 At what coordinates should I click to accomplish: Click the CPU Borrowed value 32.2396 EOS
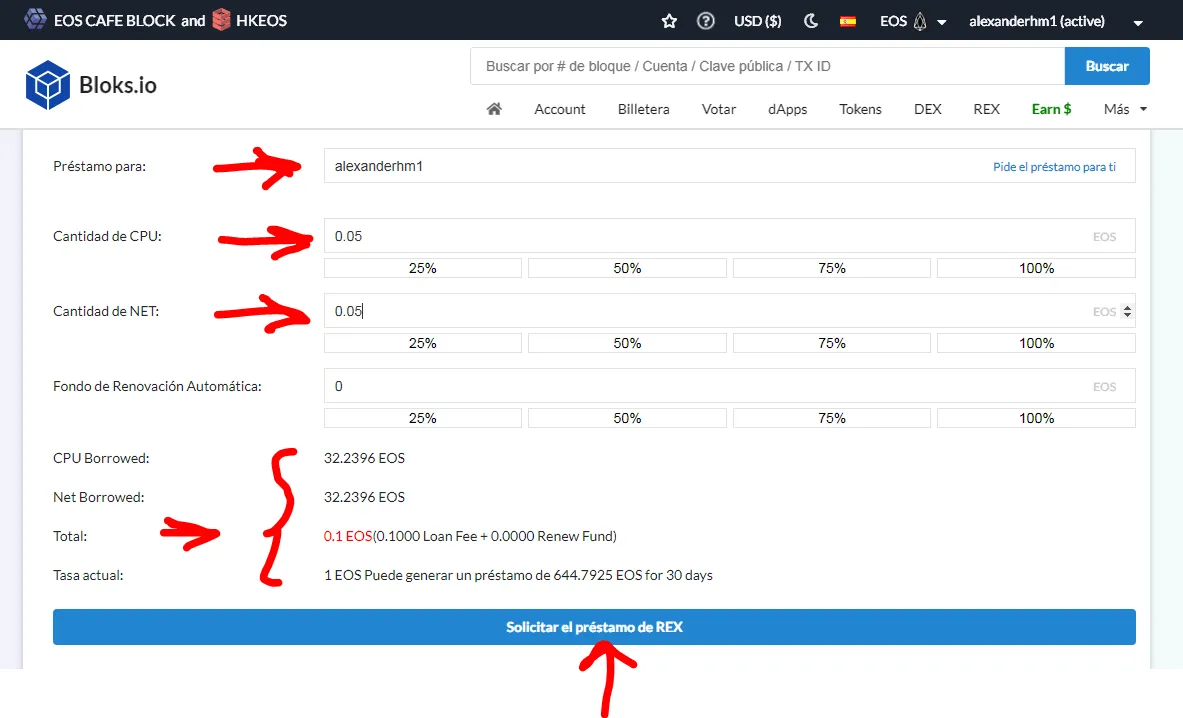pos(364,459)
